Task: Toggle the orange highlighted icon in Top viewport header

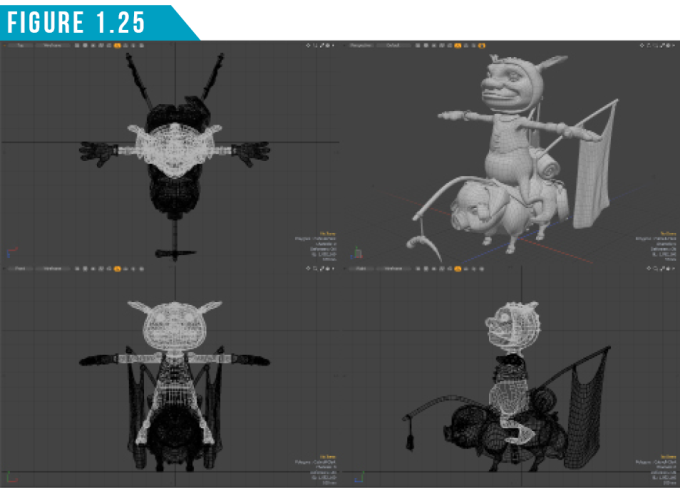Action: click(118, 46)
